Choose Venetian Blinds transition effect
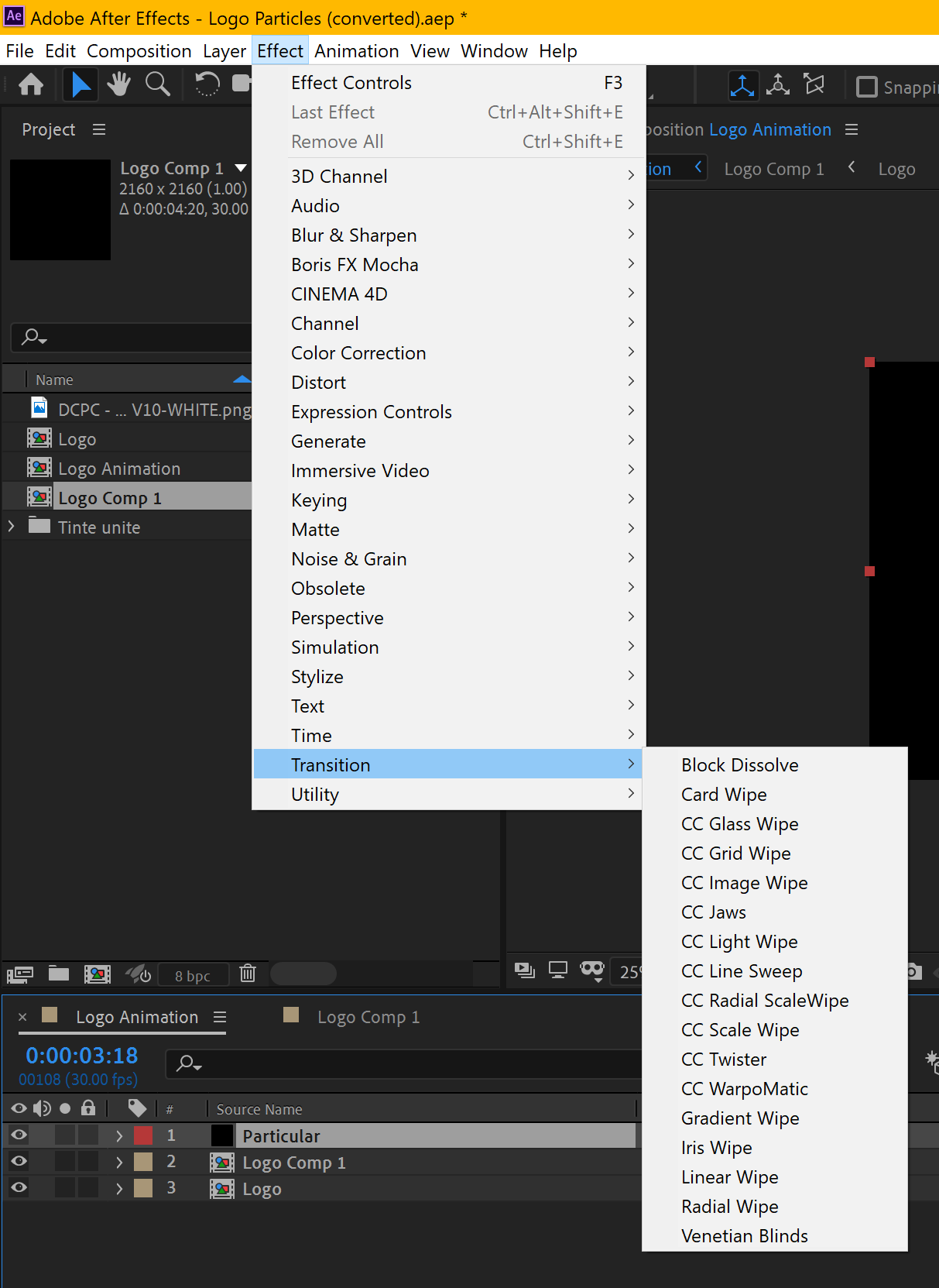This screenshot has width=939, height=1288. point(775,1236)
